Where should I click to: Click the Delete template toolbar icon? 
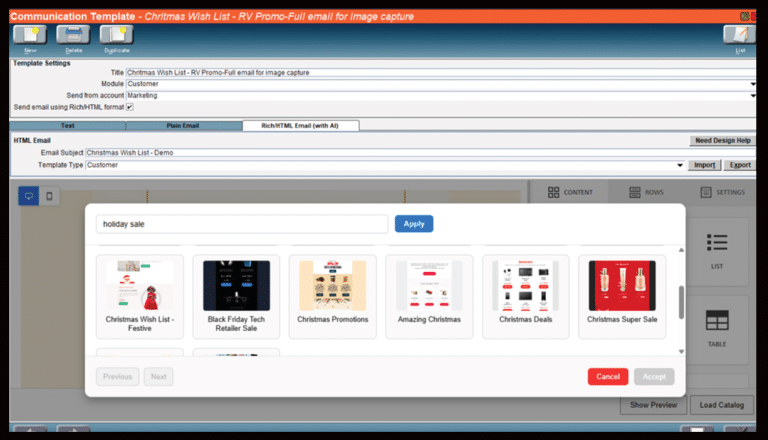point(73,35)
